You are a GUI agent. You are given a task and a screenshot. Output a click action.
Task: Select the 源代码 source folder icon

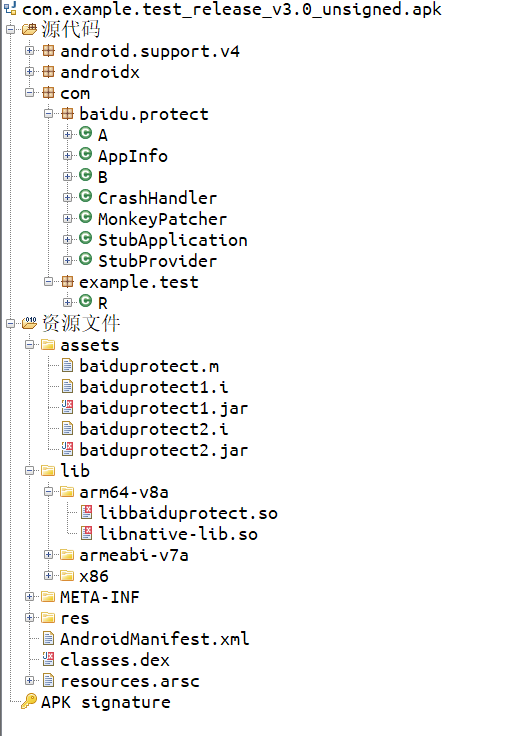(x=30, y=30)
